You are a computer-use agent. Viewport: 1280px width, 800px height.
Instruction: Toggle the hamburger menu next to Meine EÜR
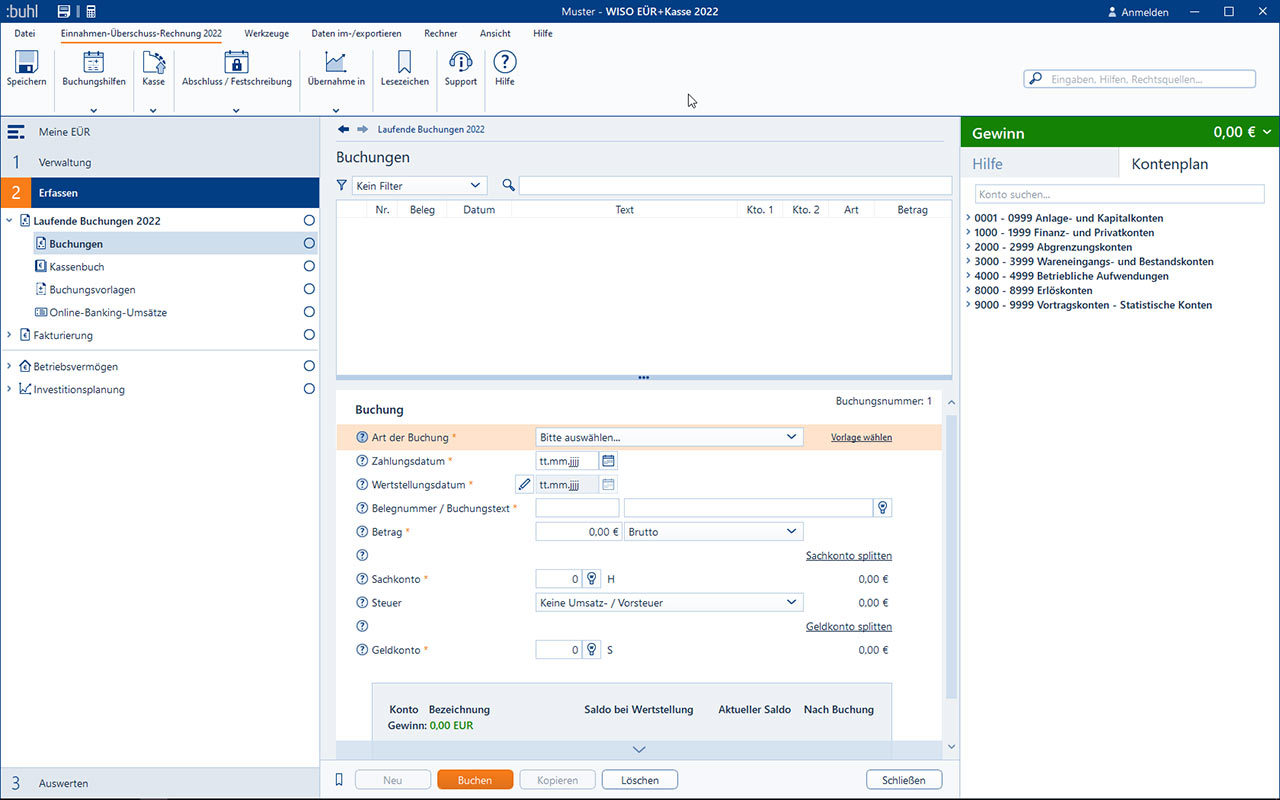tap(16, 132)
